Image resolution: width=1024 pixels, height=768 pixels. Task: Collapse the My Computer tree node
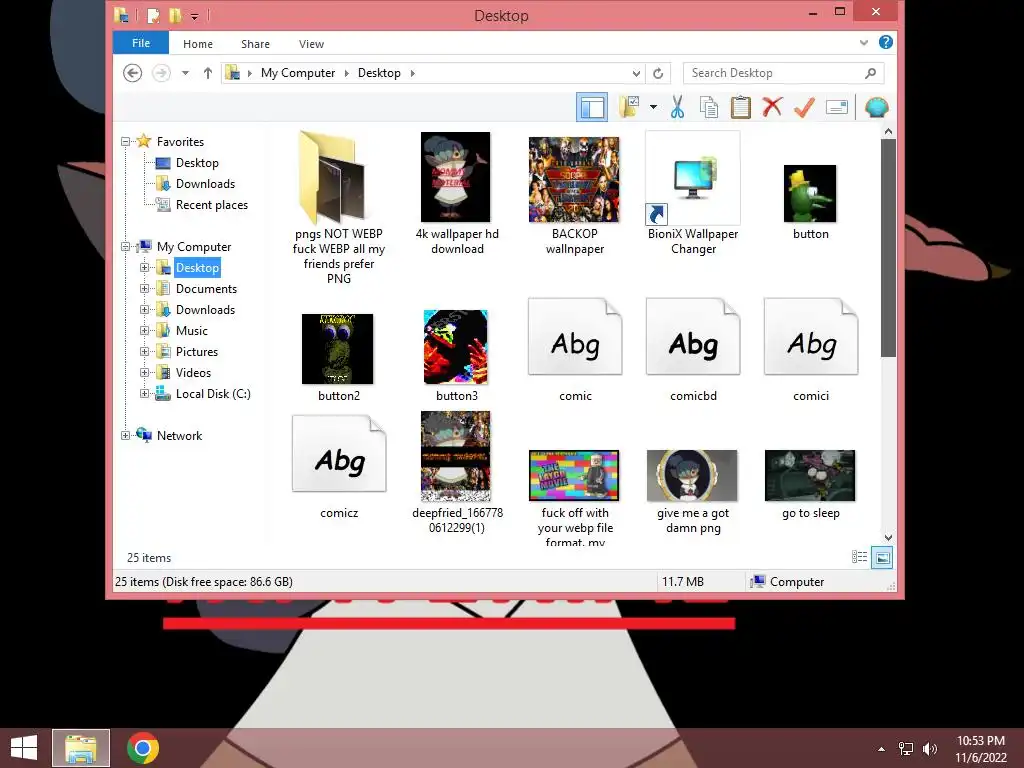click(x=125, y=247)
